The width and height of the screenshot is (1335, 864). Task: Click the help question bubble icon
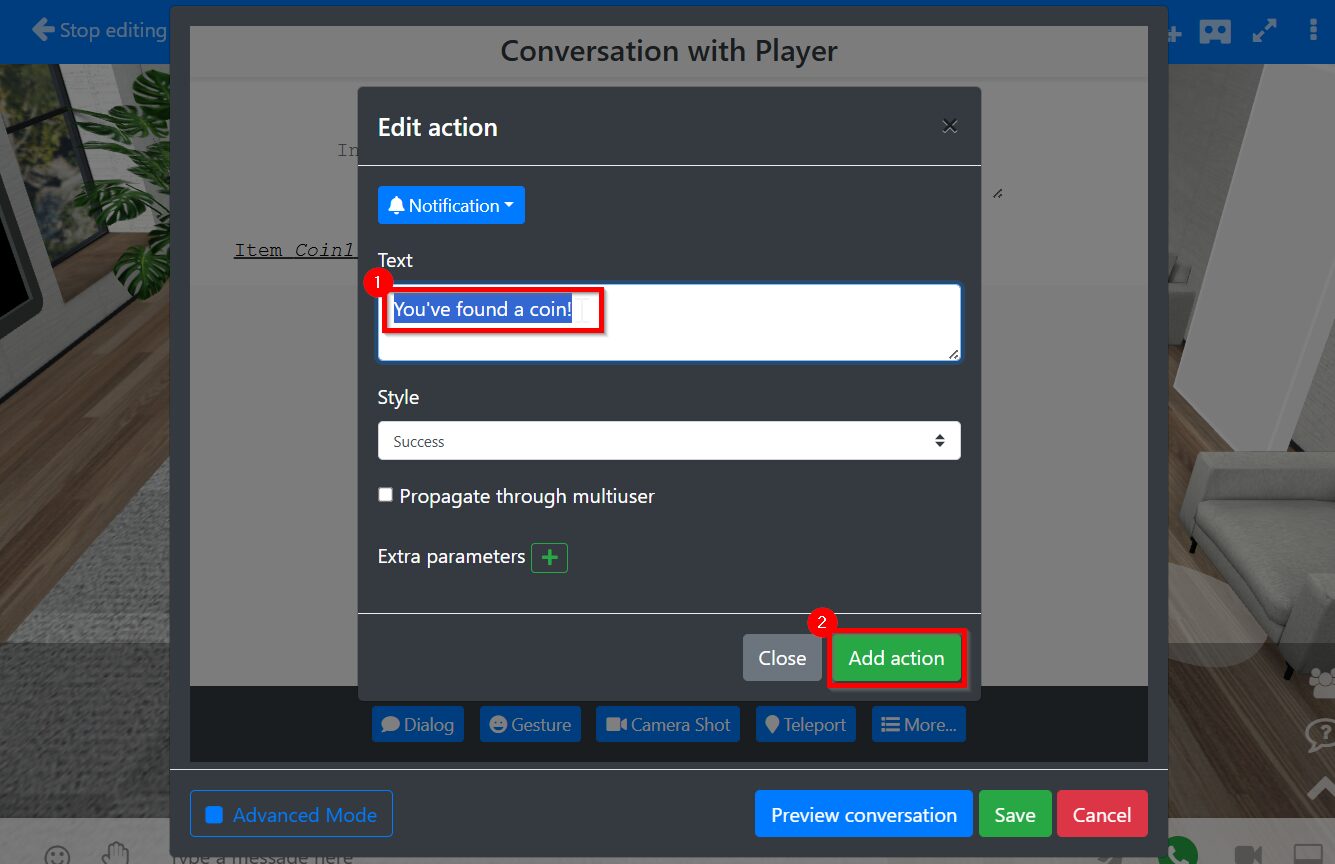pos(1321,737)
